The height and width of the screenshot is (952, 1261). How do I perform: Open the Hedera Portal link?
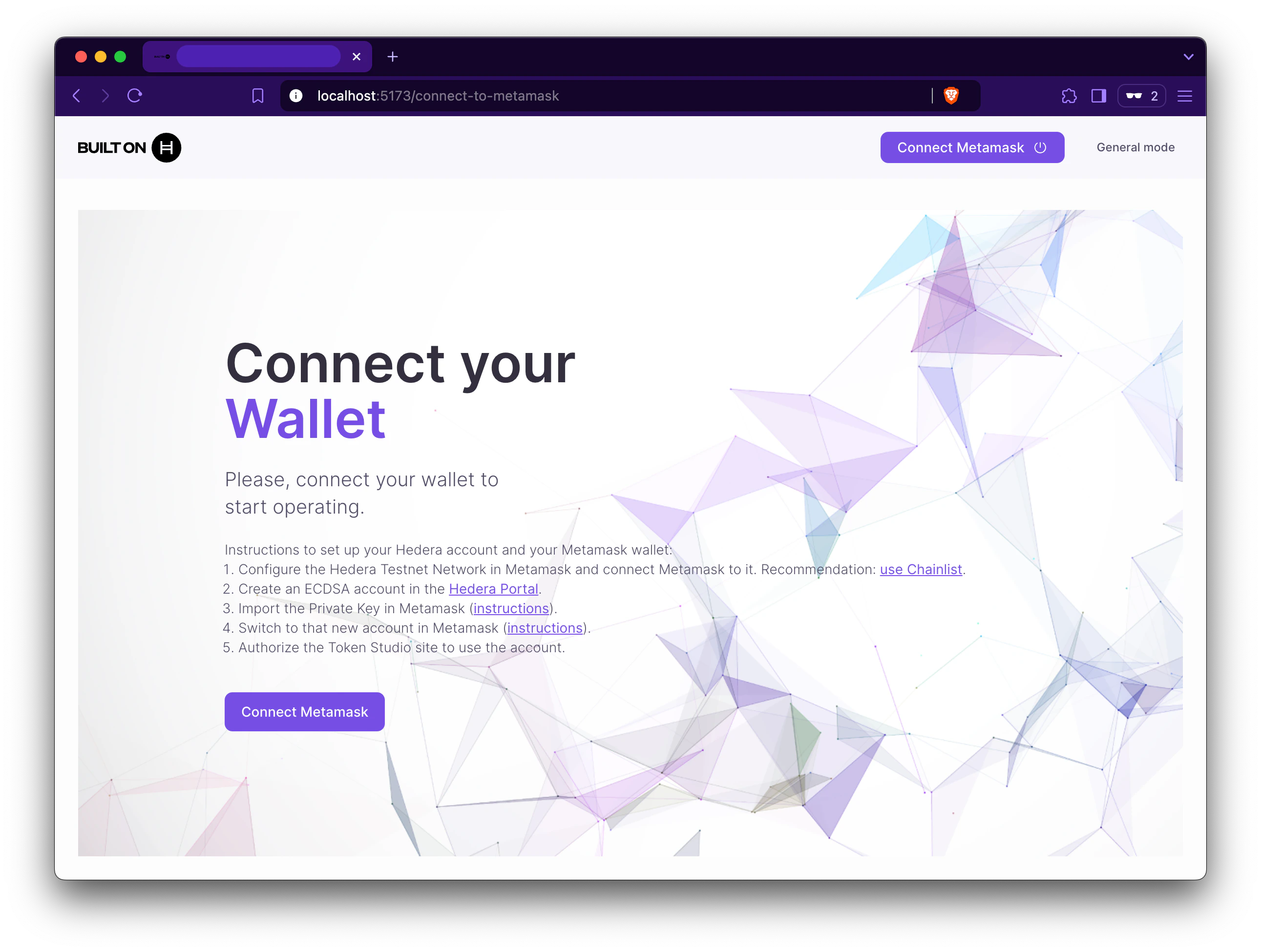493,588
